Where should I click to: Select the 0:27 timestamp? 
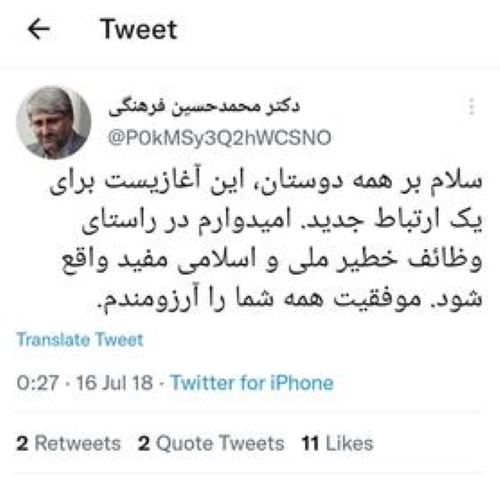(38, 383)
